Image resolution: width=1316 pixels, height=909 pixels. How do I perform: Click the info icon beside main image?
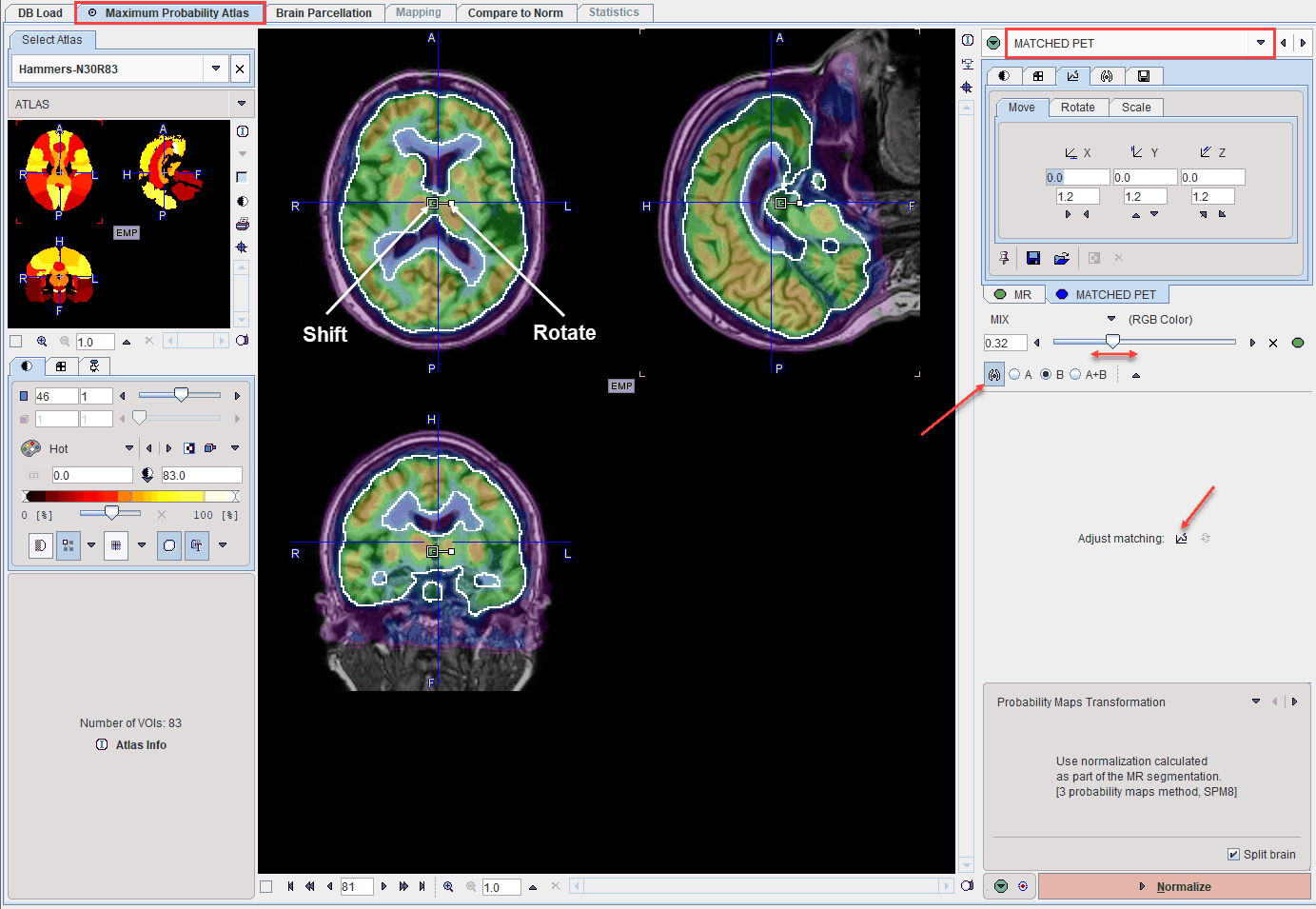tap(968, 40)
